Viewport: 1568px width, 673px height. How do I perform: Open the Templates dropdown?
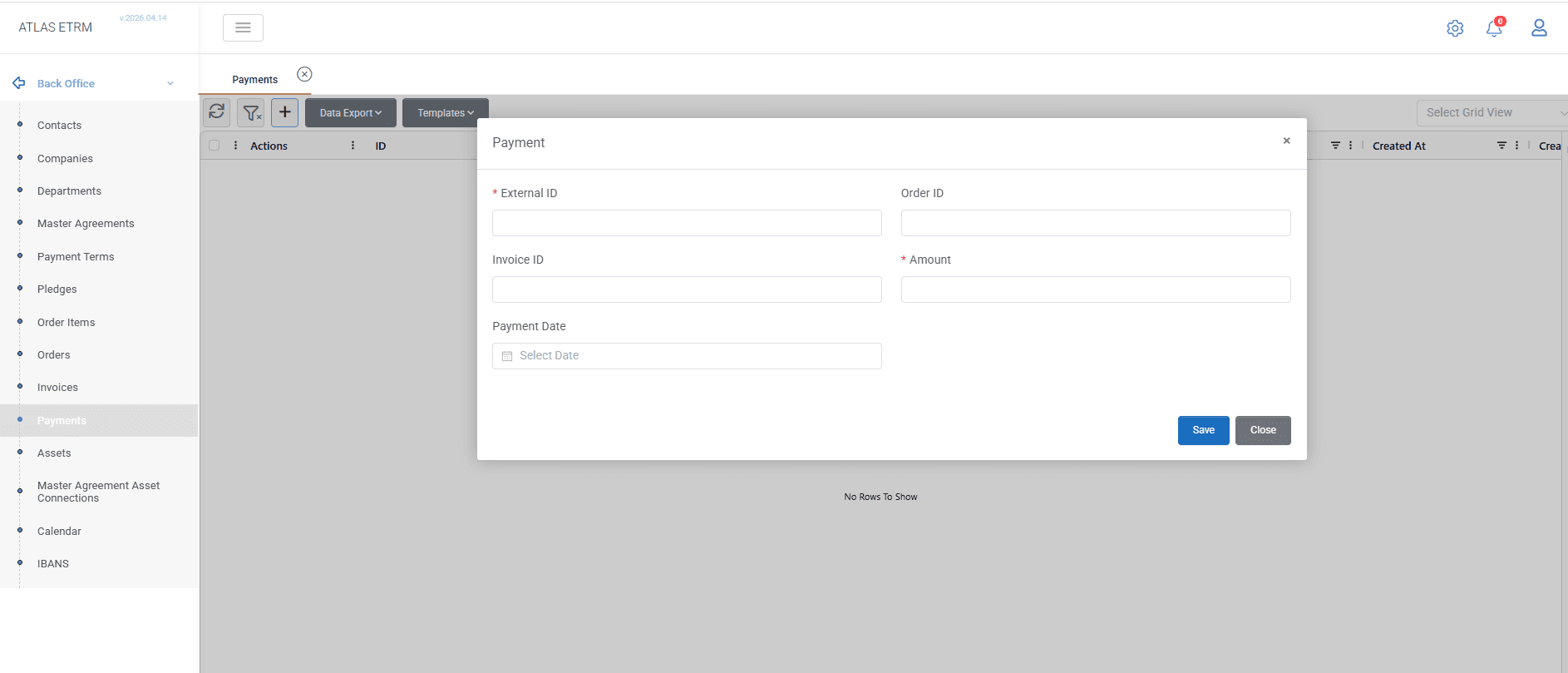tap(446, 113)
